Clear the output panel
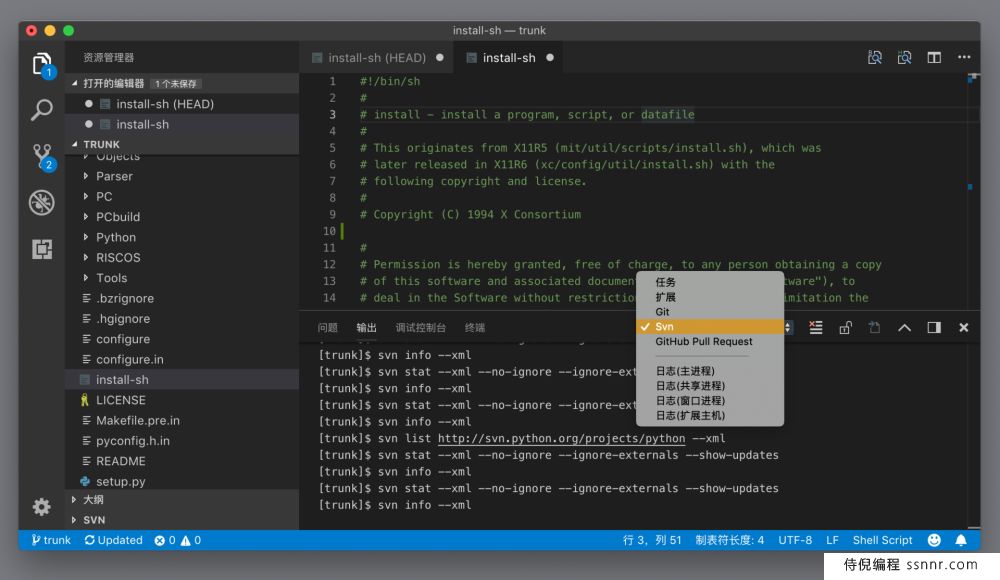Image resolution: width=1000 pixels, height=580 pixels. [x=816, y=327]
